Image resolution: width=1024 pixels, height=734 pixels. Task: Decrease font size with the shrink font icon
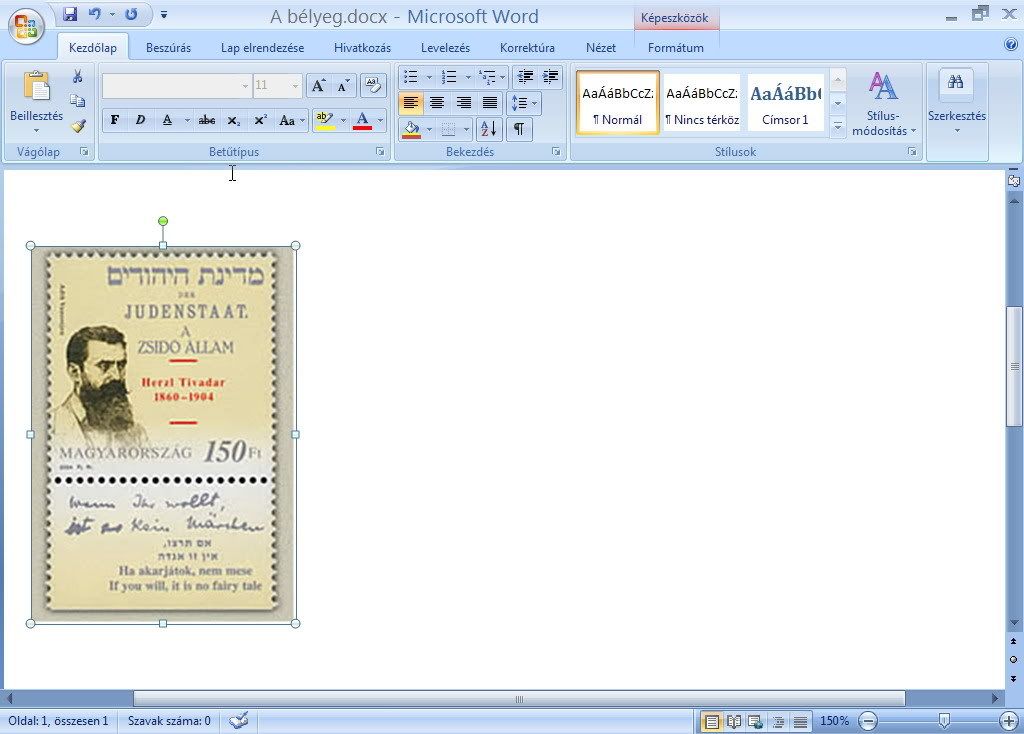coord(344,86)
